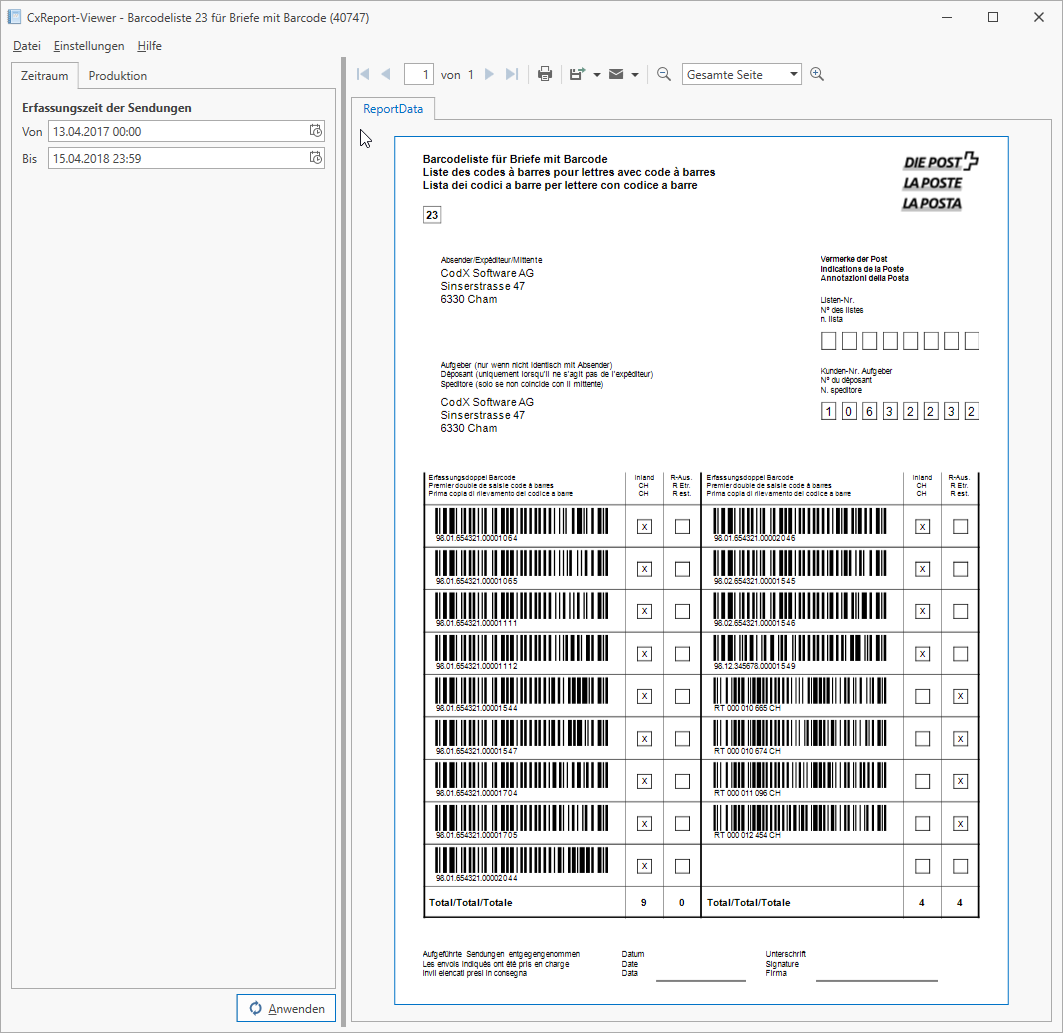Open the date picker for the Von field
The image size is (1063, 1033).
point(316,131)
